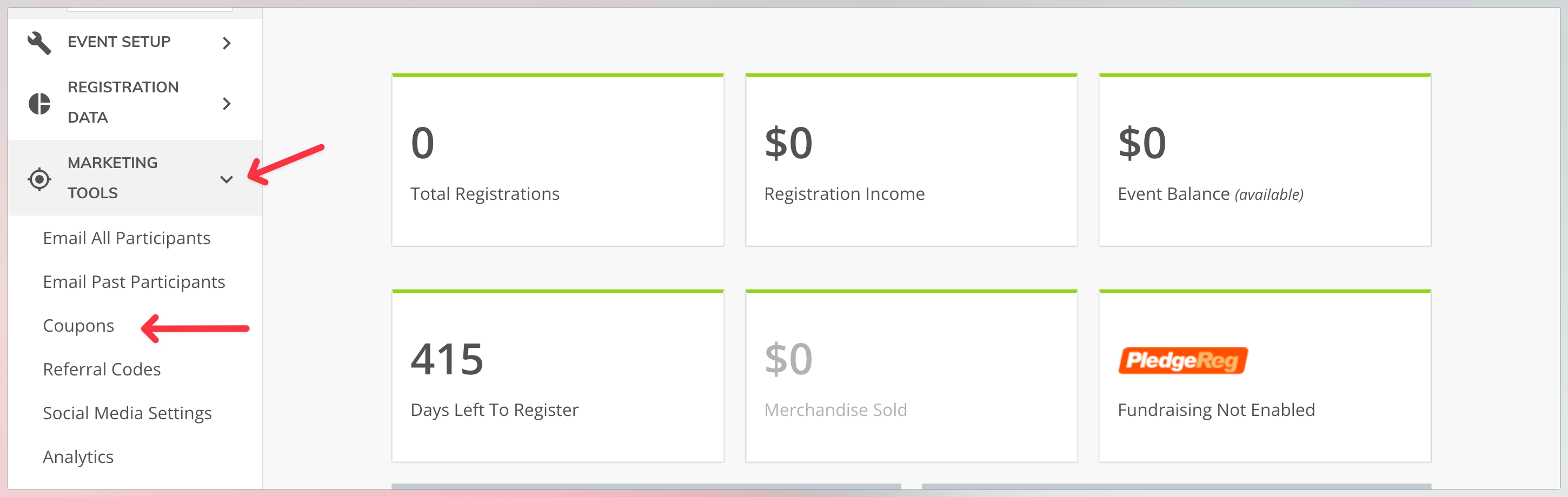Click the target Marketing Tools icon

pyautogui.click(x=39, y=179)
